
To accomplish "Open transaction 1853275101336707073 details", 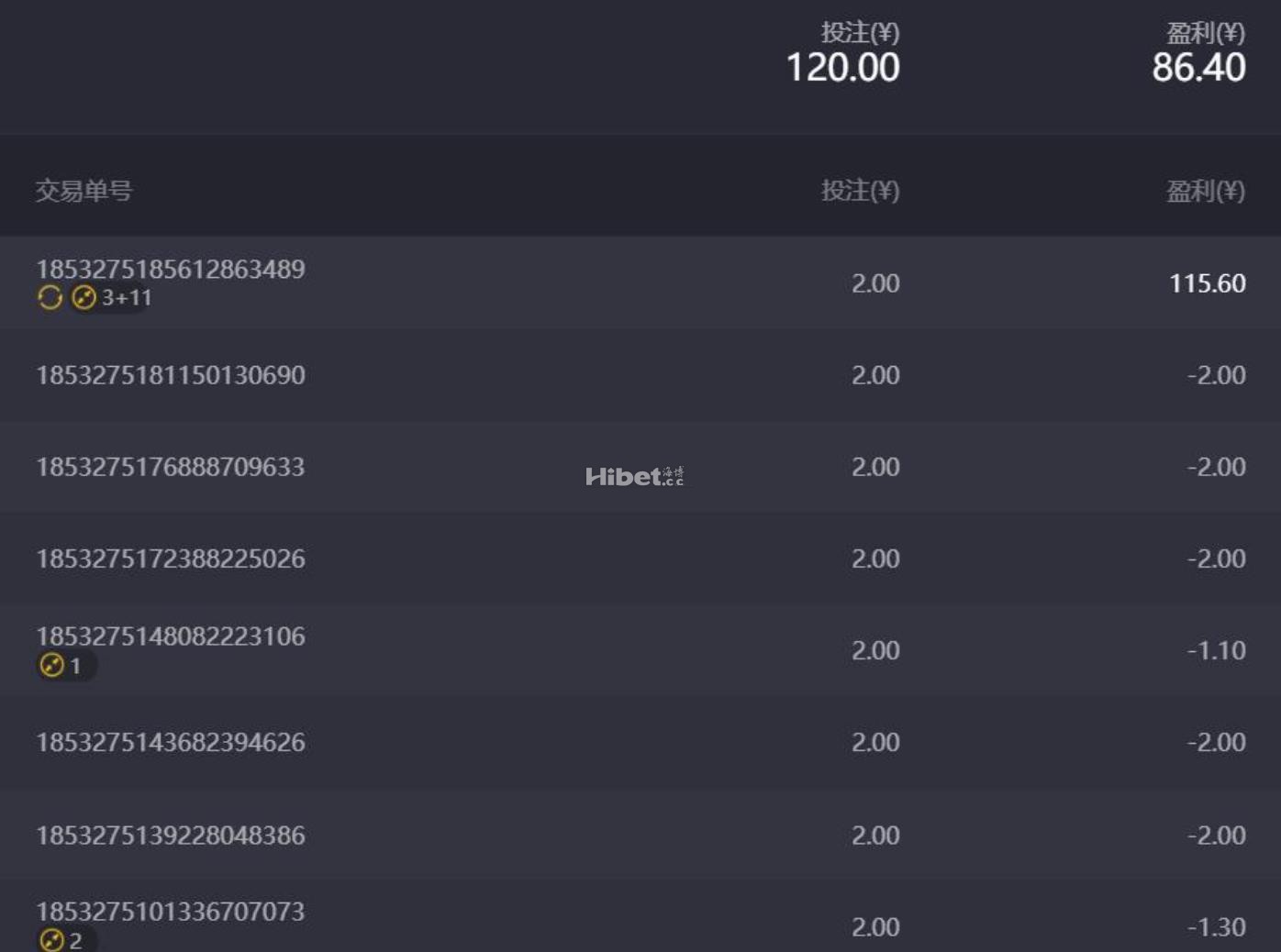I will [x=170, y=912].
